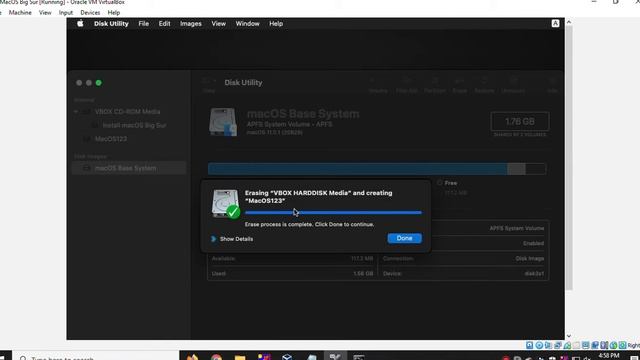
Task: Click VirtualBox scrollbar up arrow
Action: pos(569,22)
